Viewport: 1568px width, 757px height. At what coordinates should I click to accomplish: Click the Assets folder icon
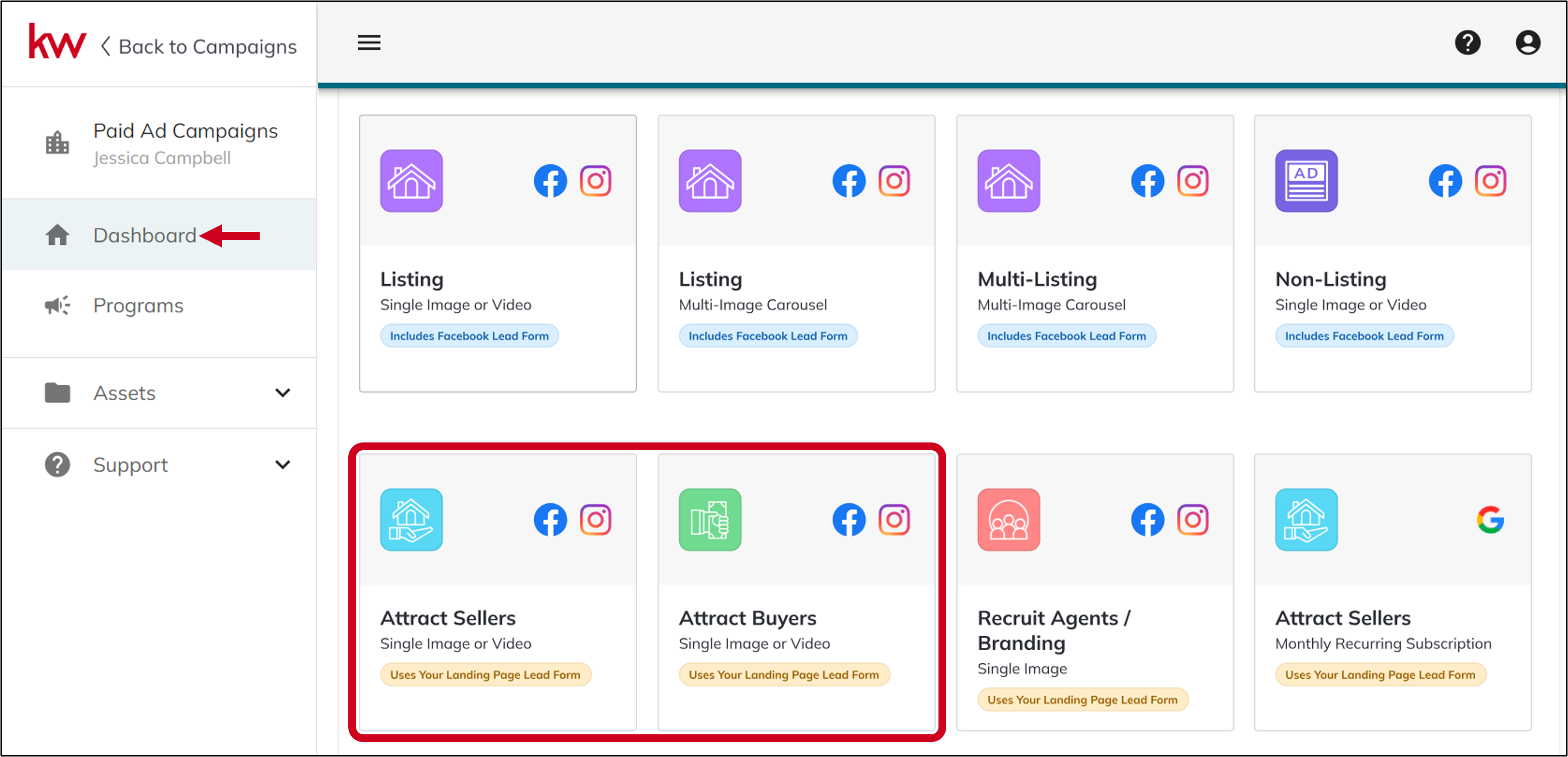[57, 393]
